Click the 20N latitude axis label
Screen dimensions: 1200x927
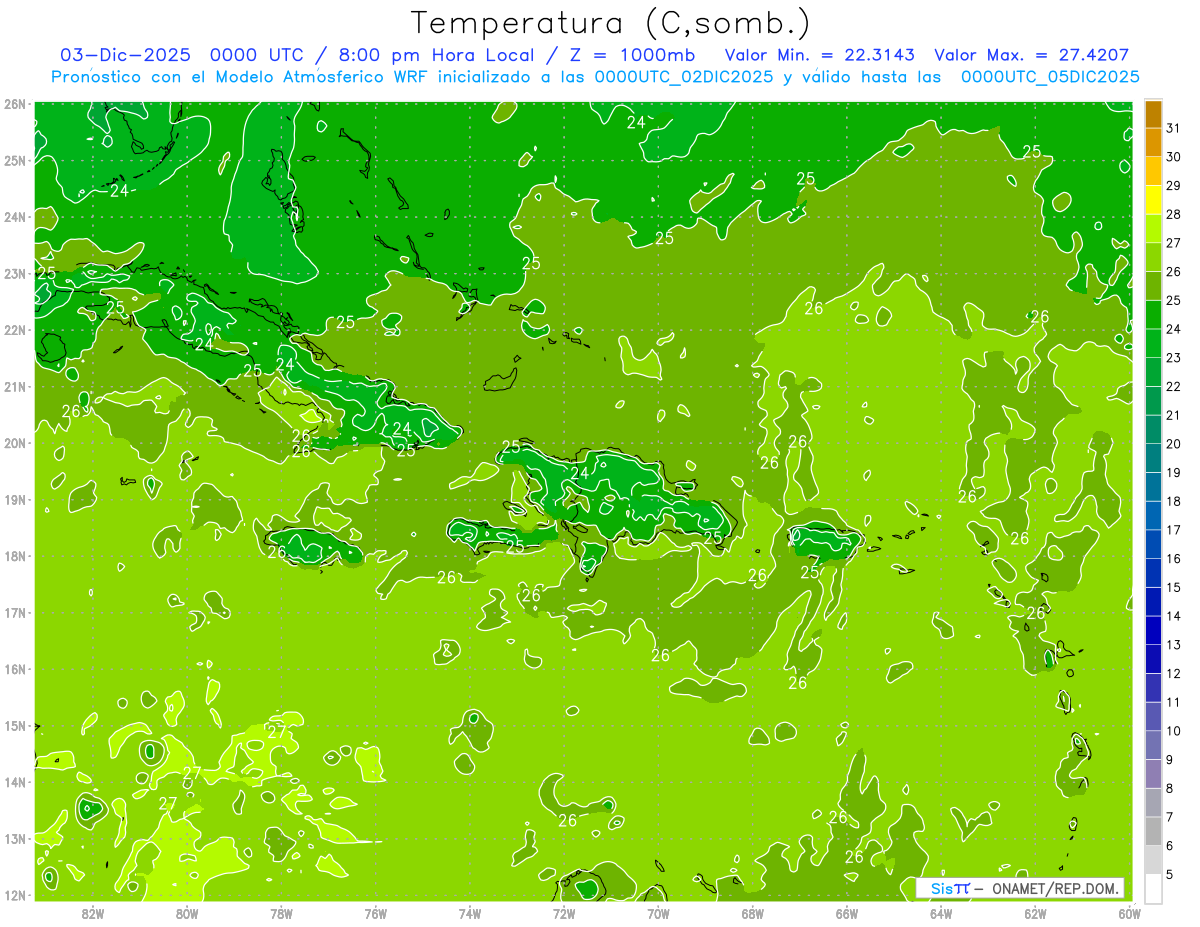point(14,443)
